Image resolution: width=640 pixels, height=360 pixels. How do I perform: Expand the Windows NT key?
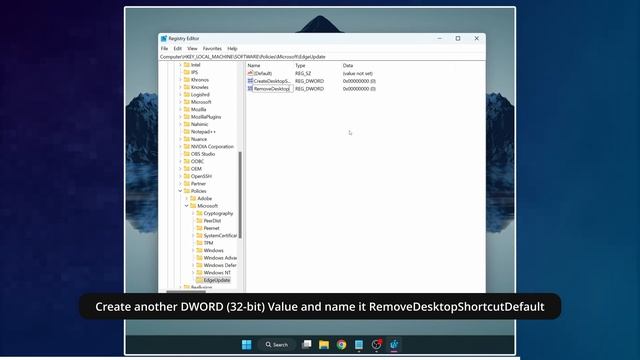(x=193, y=273)
